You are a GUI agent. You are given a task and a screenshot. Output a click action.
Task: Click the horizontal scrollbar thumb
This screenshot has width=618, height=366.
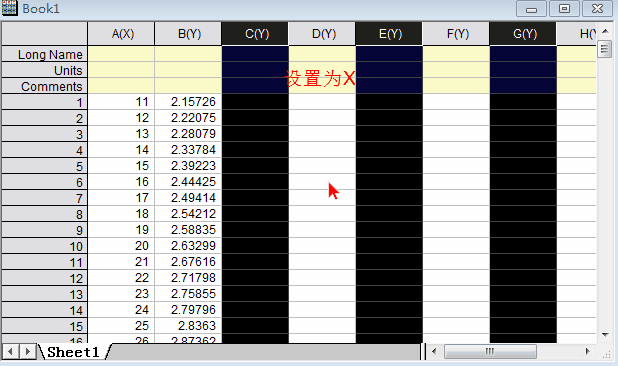490,351
